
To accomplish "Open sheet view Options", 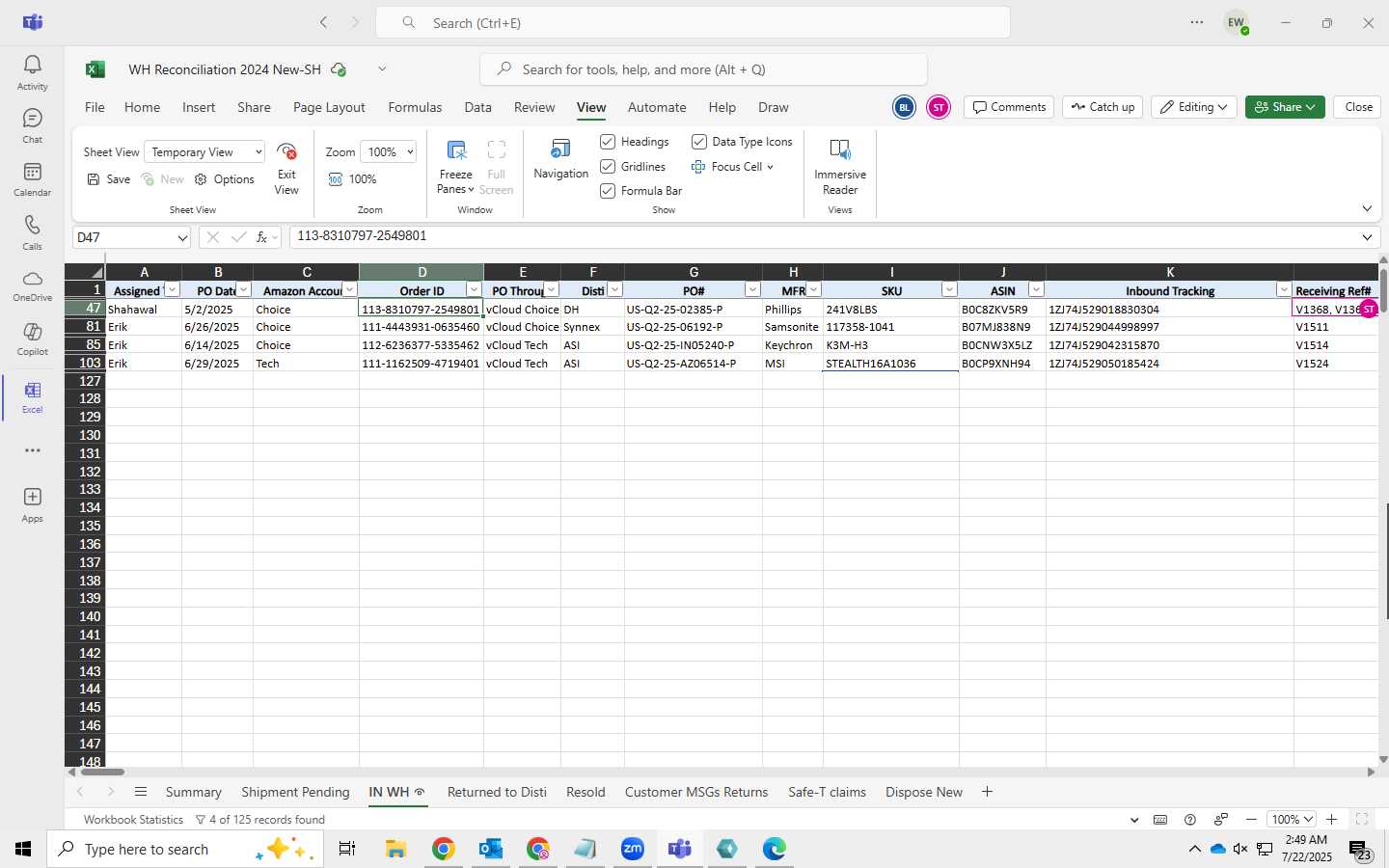I will [225, 179].
